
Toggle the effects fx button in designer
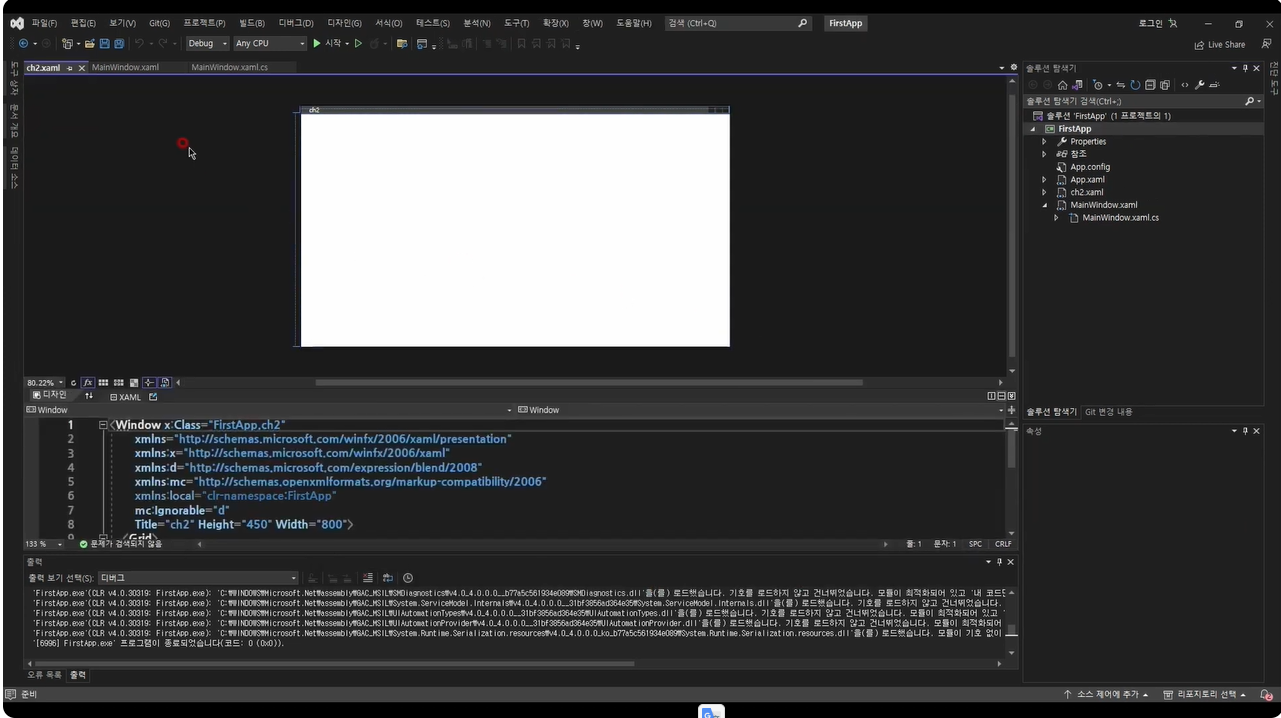point(88,383)
